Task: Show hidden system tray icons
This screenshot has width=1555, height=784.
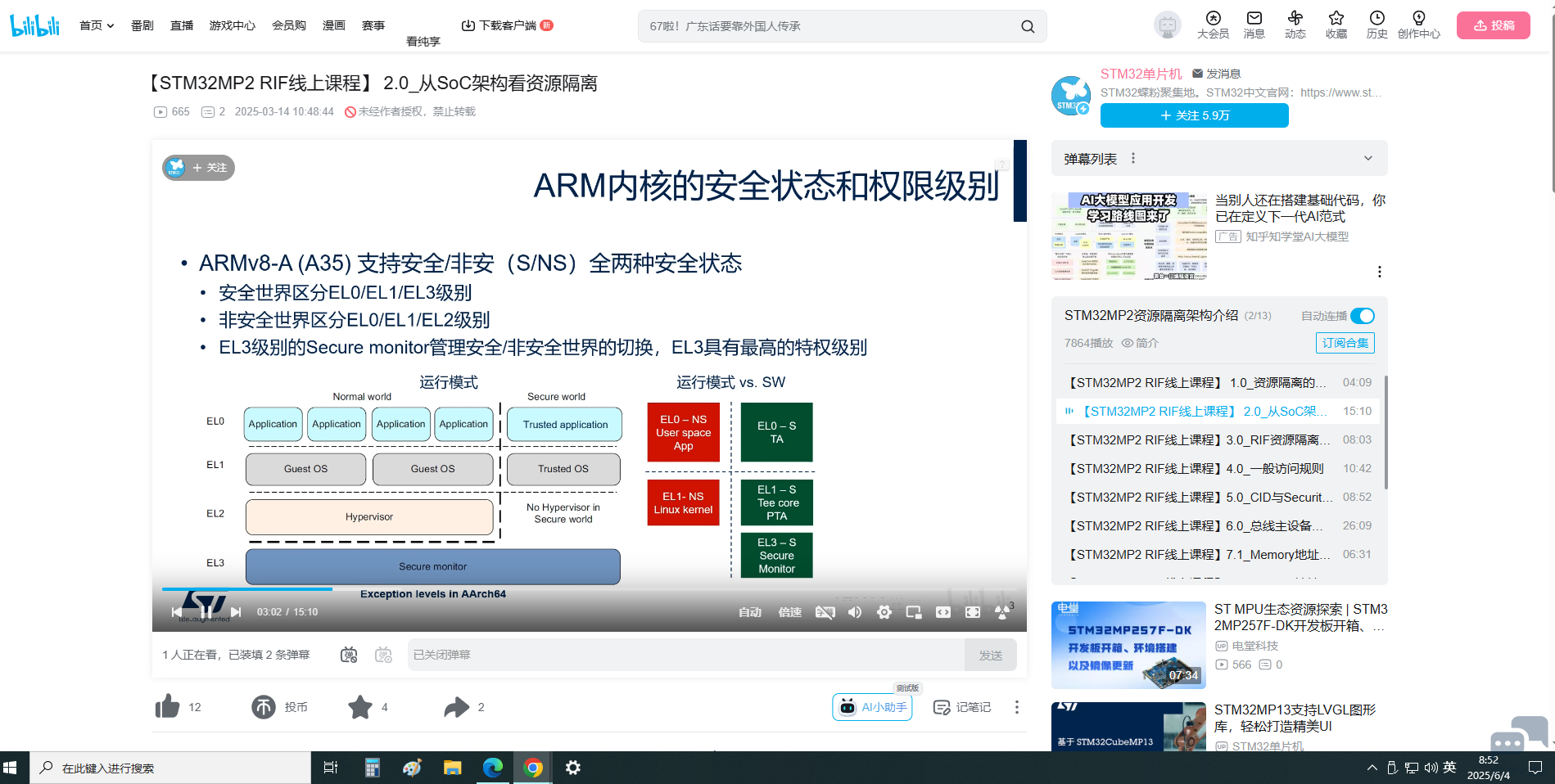Action: [x=1372, y=768]
